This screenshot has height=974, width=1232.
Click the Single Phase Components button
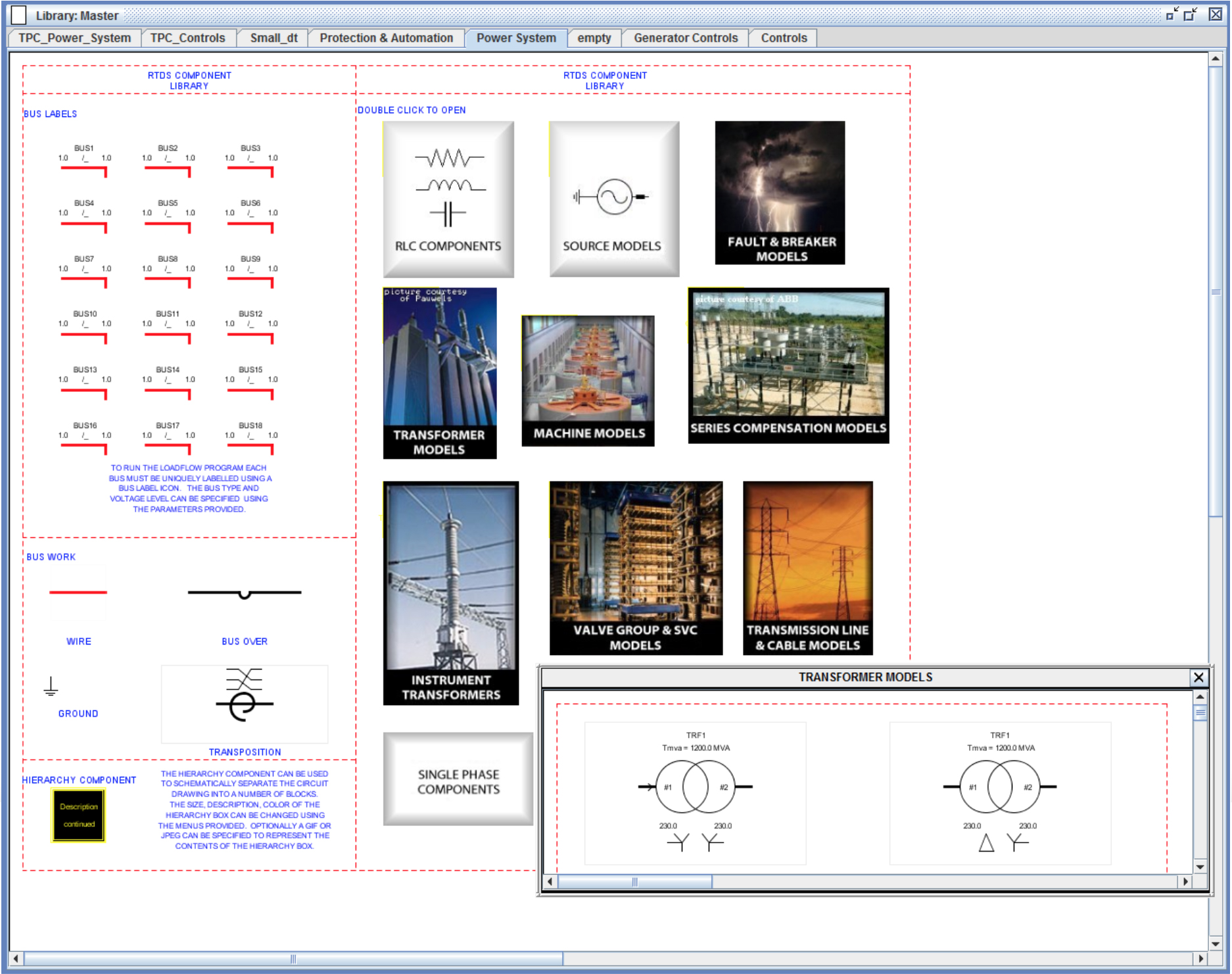[458, 781]
